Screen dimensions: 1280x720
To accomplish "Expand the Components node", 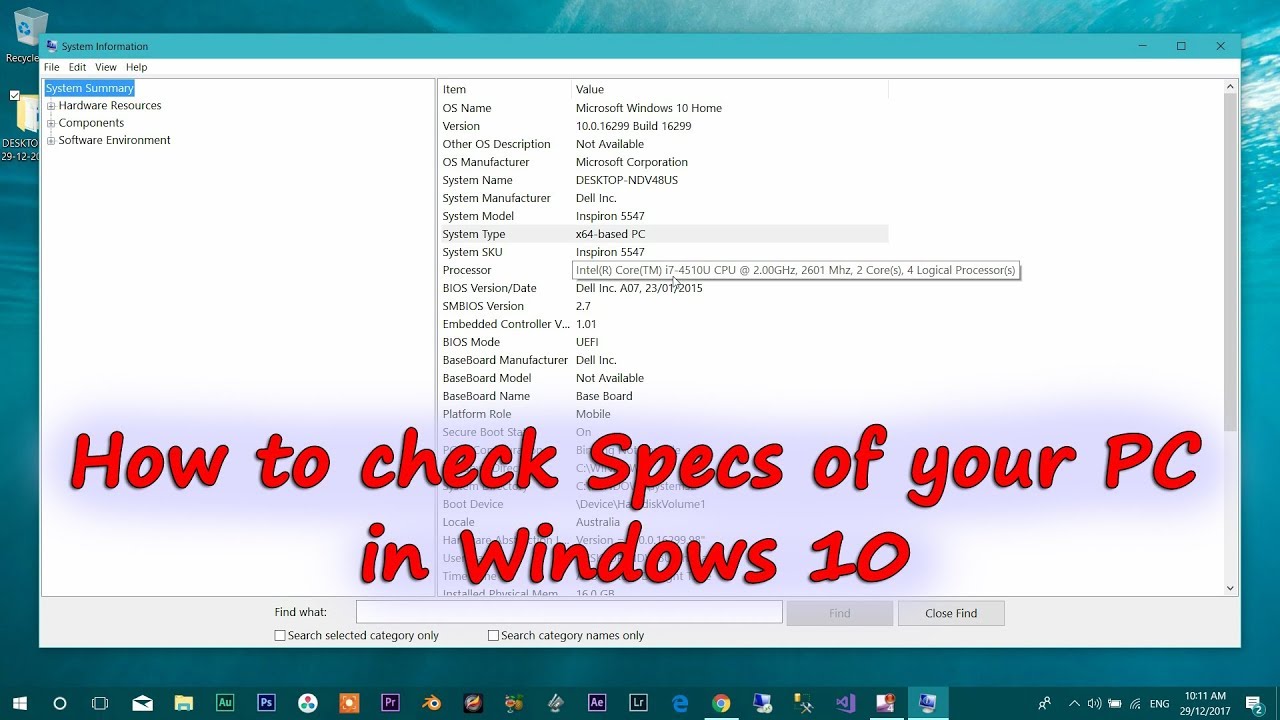I will [x=51, y=123].
